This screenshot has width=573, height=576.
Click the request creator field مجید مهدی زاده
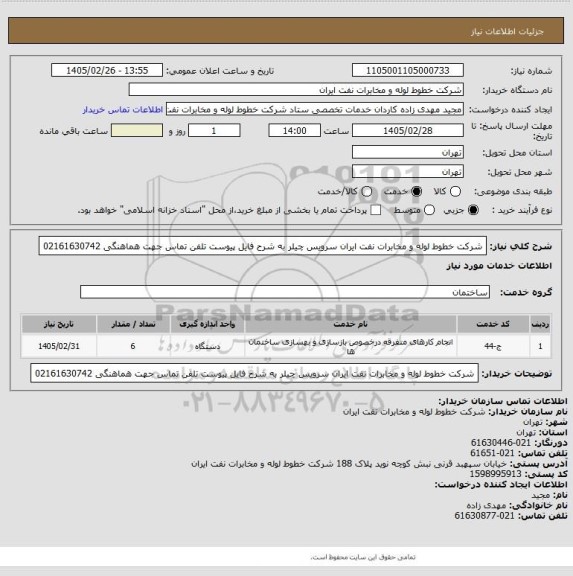click(x=315, y=109)
